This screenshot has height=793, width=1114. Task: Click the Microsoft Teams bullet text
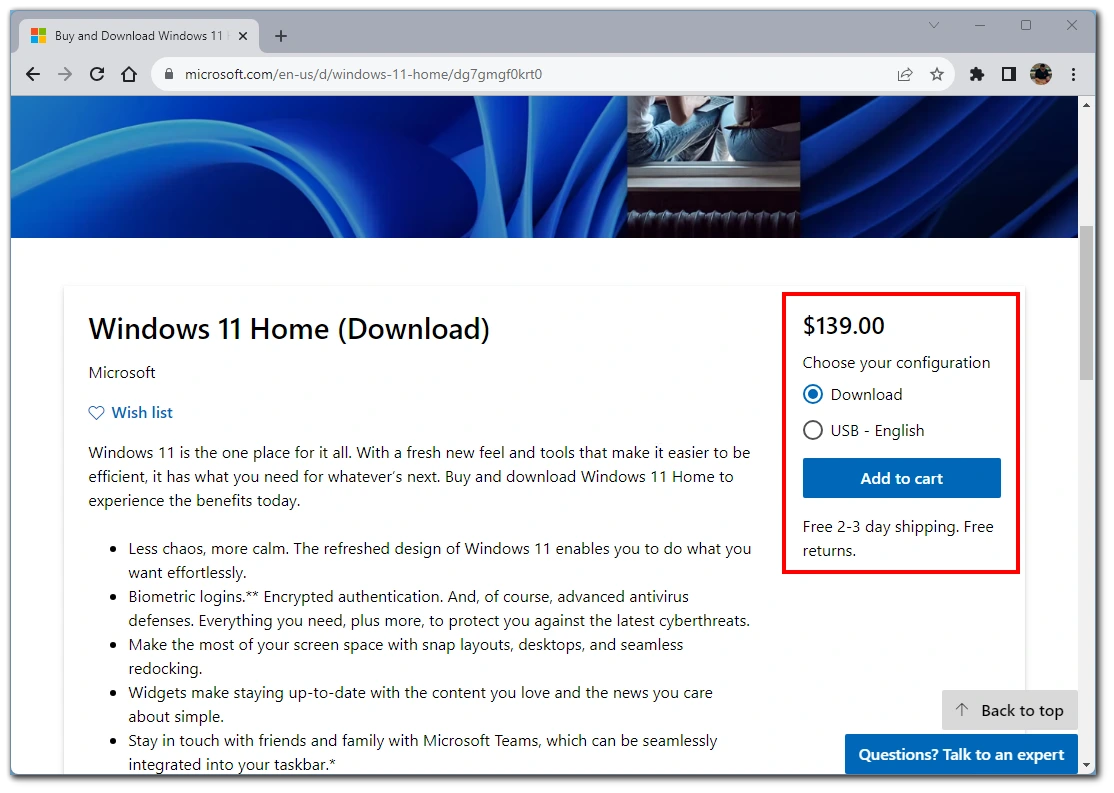(423, 752)
